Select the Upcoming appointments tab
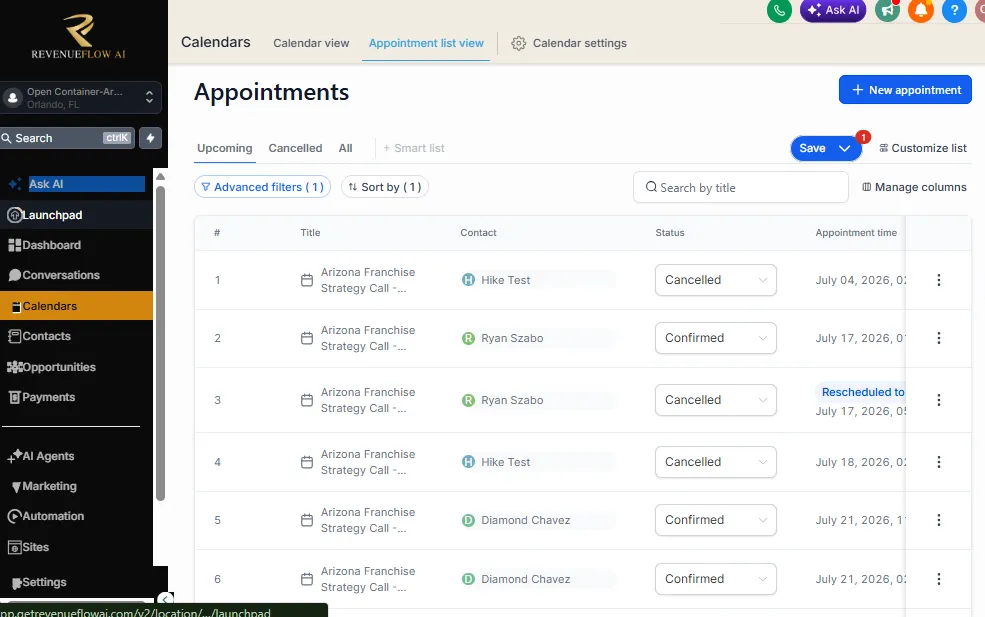 pos(224,148)
